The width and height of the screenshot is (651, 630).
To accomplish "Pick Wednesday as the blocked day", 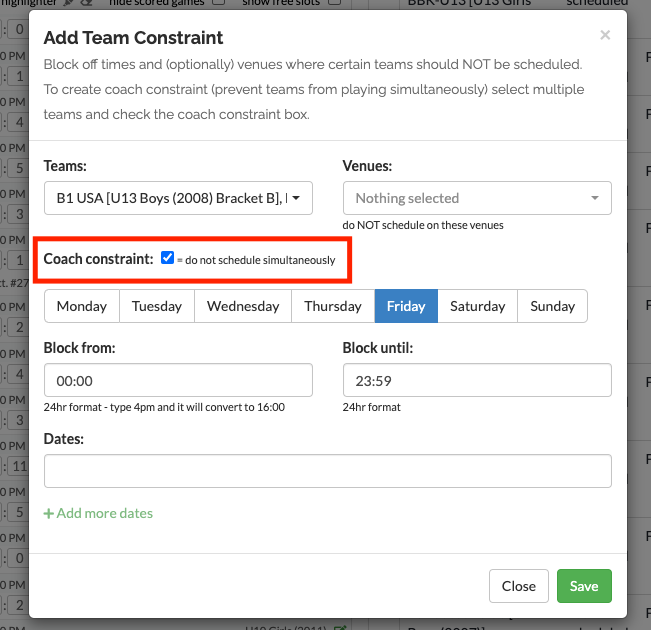I will [x=243, y=306].
